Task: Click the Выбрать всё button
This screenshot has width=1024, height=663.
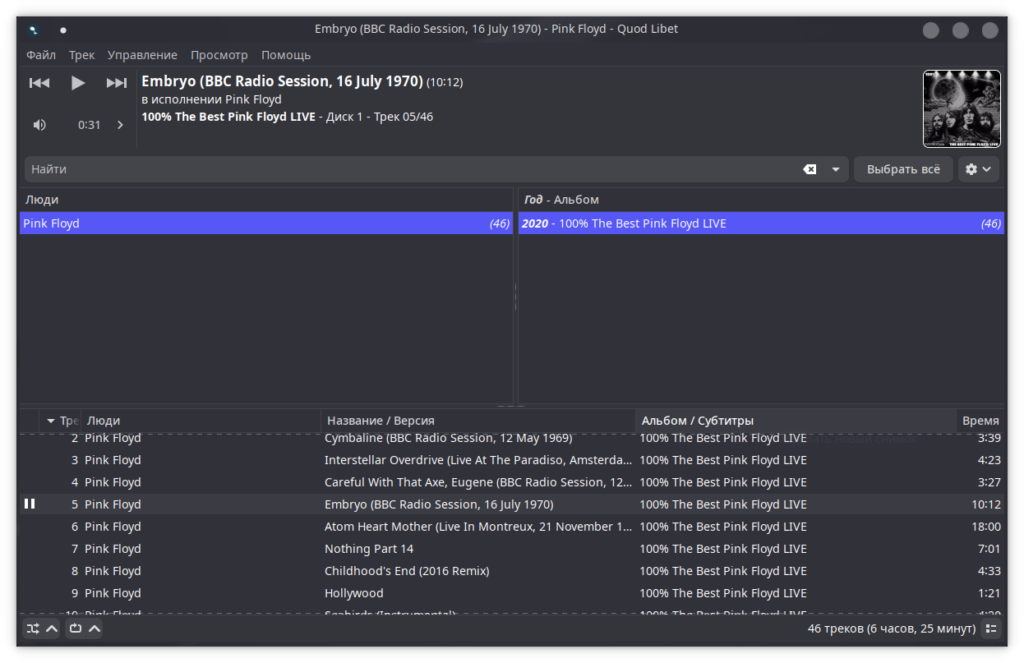Action: [x=903, y=169]
